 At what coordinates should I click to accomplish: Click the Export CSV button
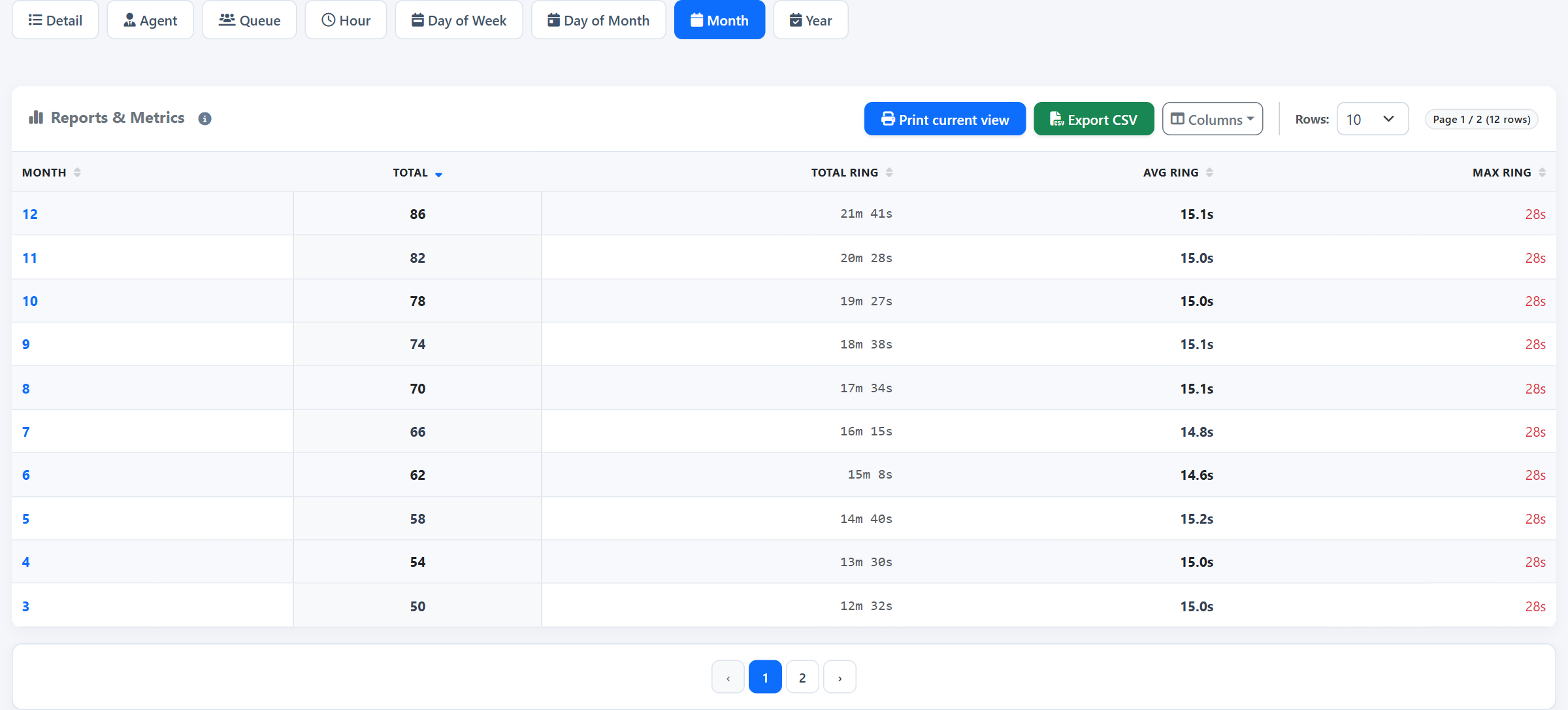tap(1094, 119)
